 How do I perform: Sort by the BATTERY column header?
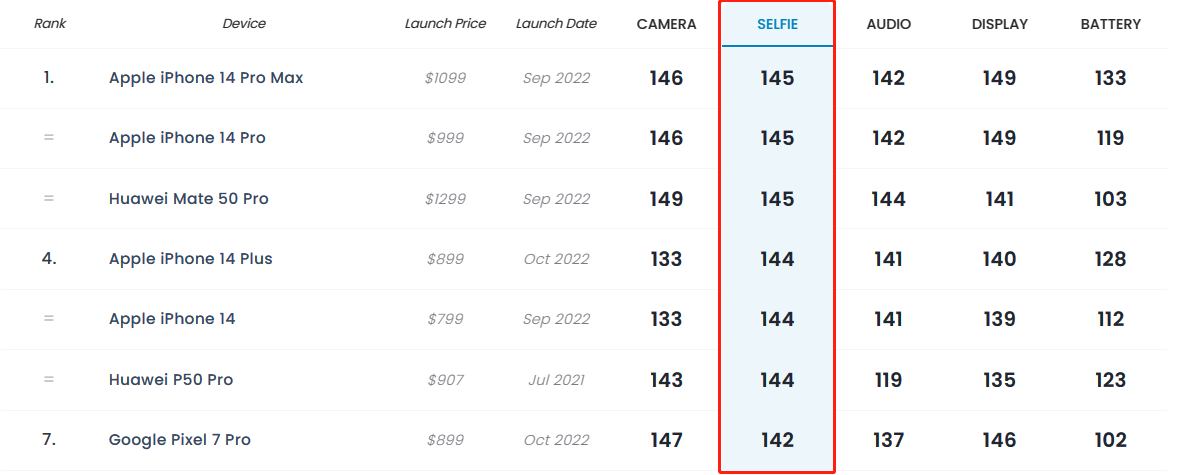[x=1110, y=24]
